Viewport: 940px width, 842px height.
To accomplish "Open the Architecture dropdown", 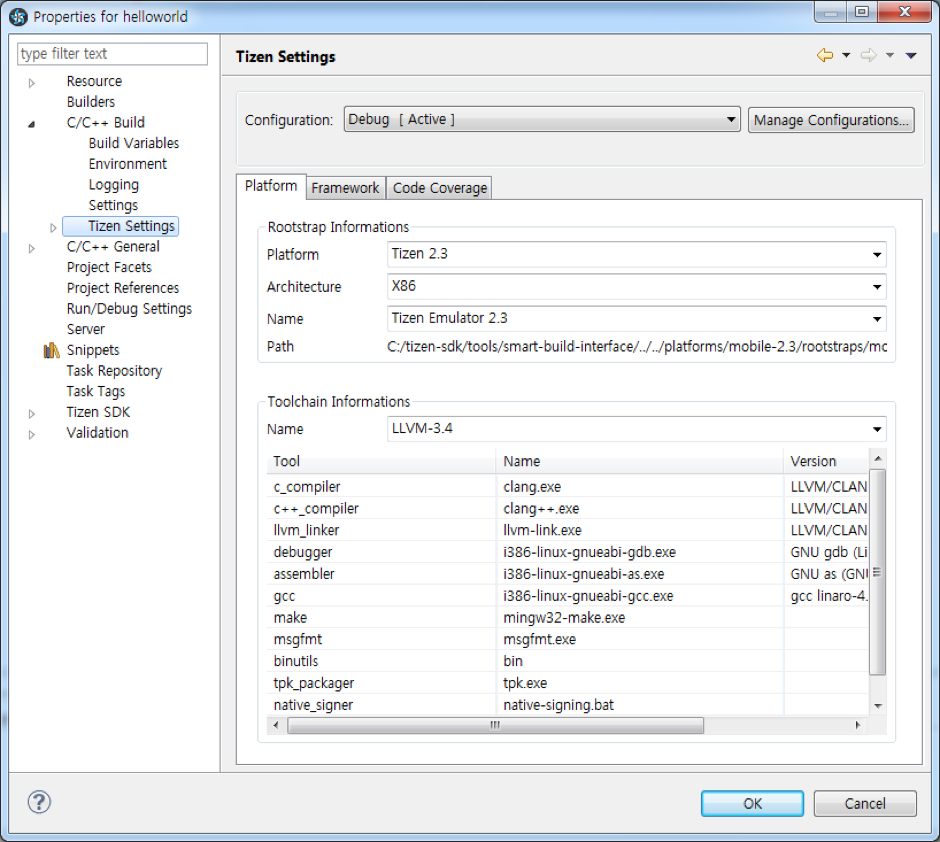I will (x=637, y=286).
